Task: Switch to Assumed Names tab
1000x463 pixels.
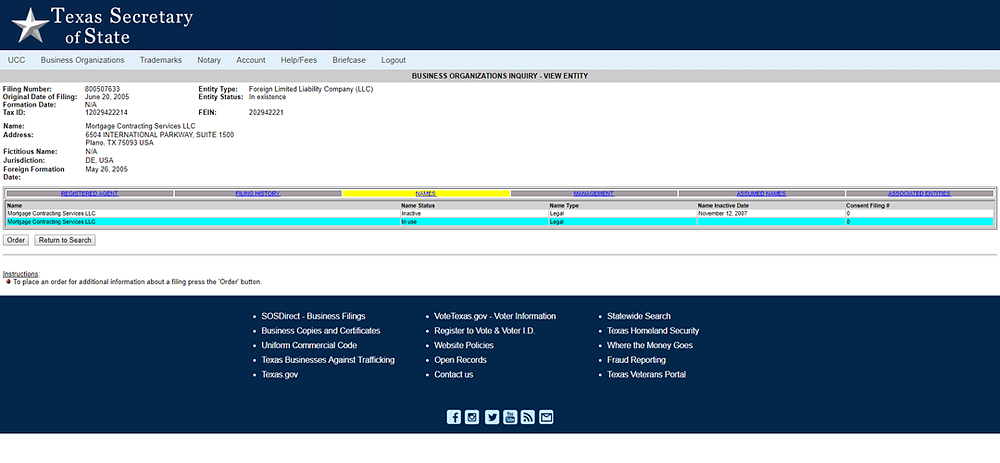Action: (x=761, y=193)
